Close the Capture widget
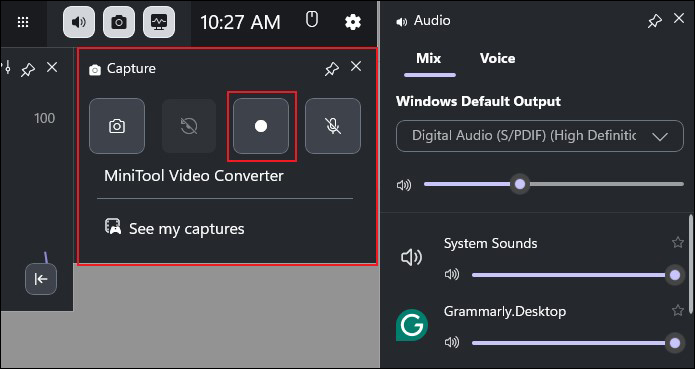This screenshot has width=695, height=369. point(356,66)
